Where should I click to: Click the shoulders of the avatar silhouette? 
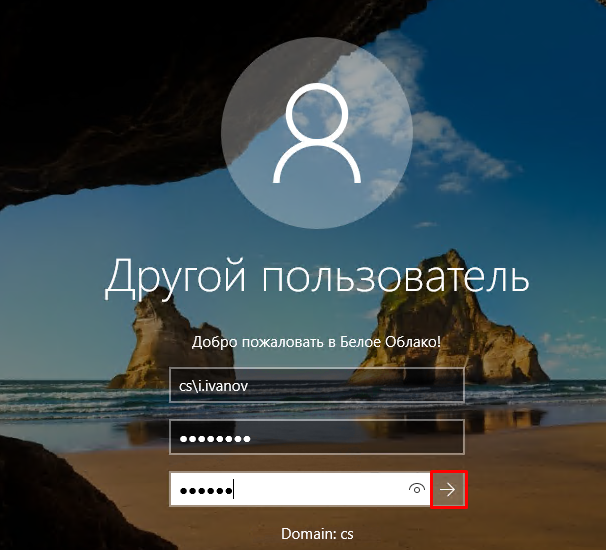tap(317, 163)
